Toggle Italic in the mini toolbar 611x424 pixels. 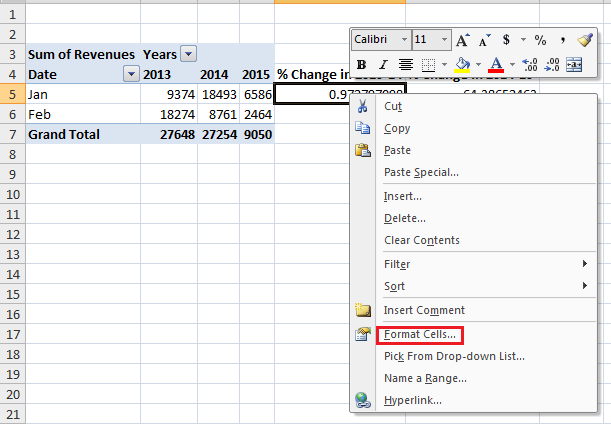click(384, 65)
